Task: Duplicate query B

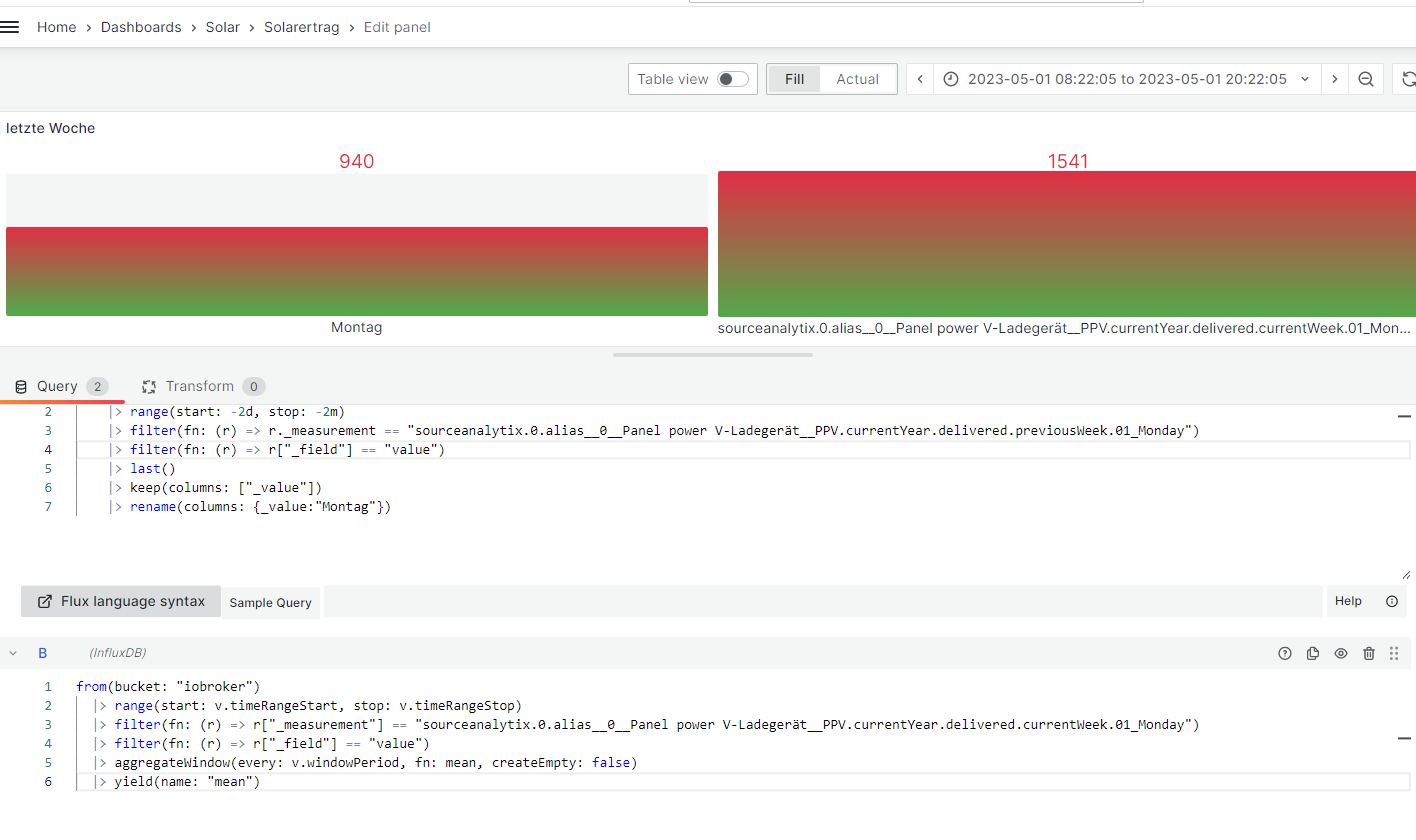Action: click(1313, 653)
